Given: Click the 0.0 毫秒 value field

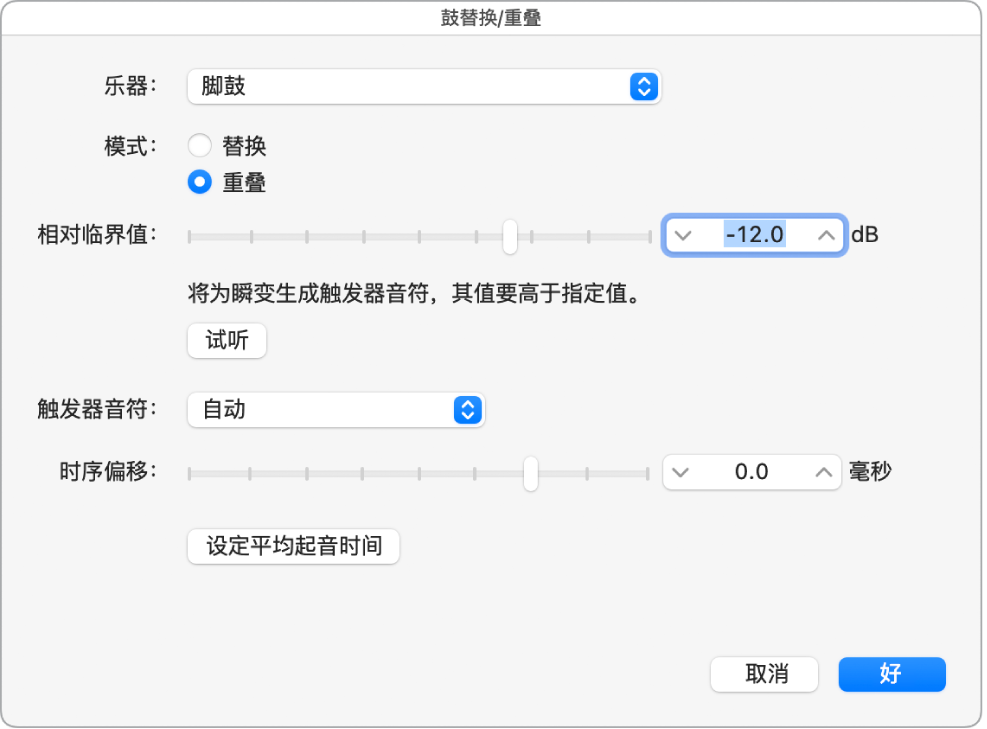Looking at the screenshot, I should (x=751, y=471).
